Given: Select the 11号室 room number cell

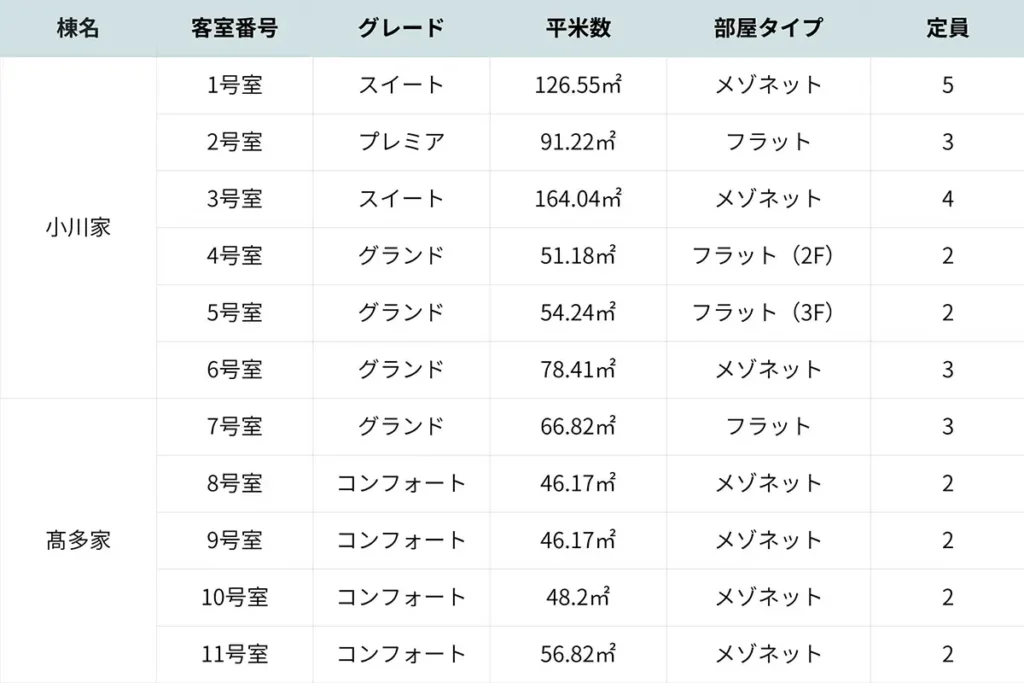Looking at the screenshot, I should (x=234, y=655).
